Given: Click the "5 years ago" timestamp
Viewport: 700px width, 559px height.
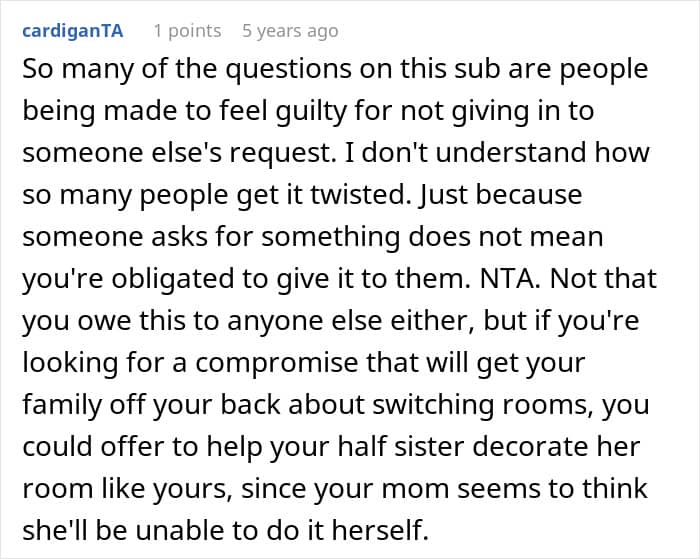Looking at the screenshot, I should pyautogui.click(x=290, y=30).
